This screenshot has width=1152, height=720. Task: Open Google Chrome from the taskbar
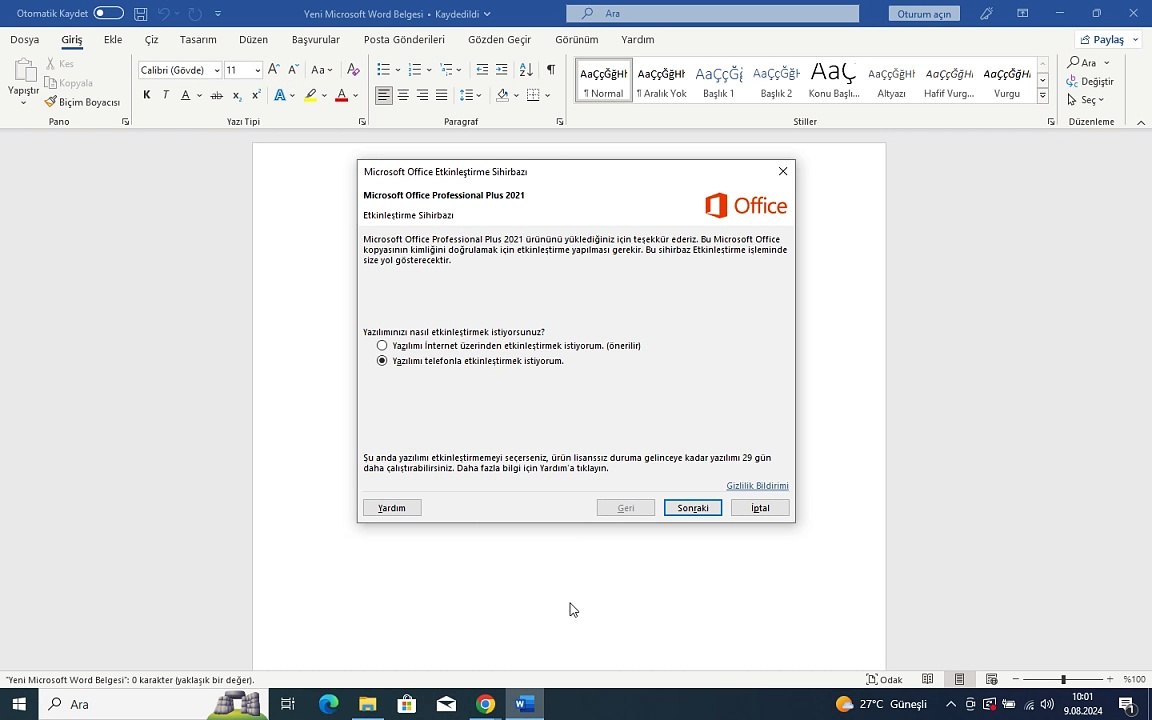(x=485, y=704)
